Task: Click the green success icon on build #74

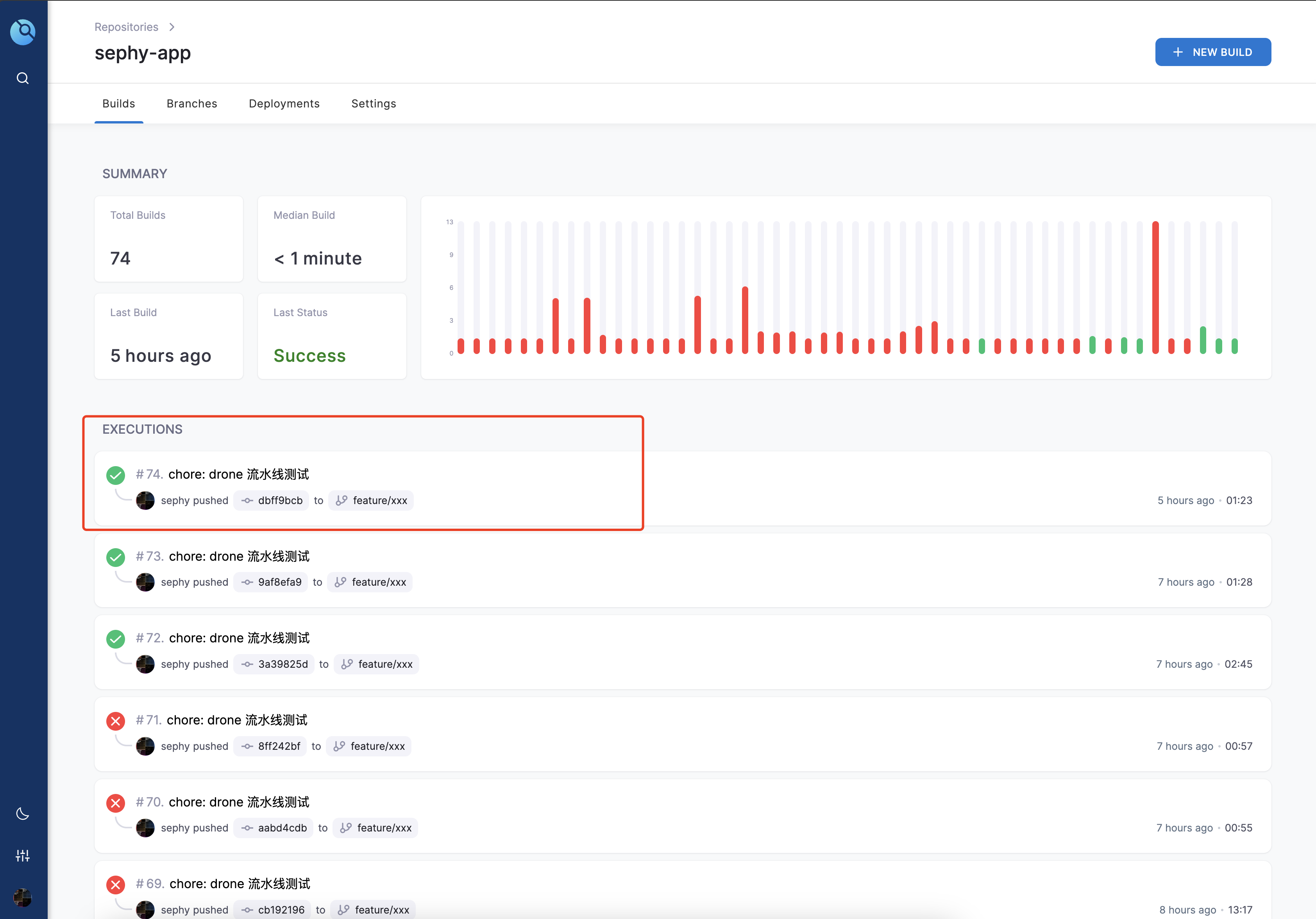Action: 116,475
